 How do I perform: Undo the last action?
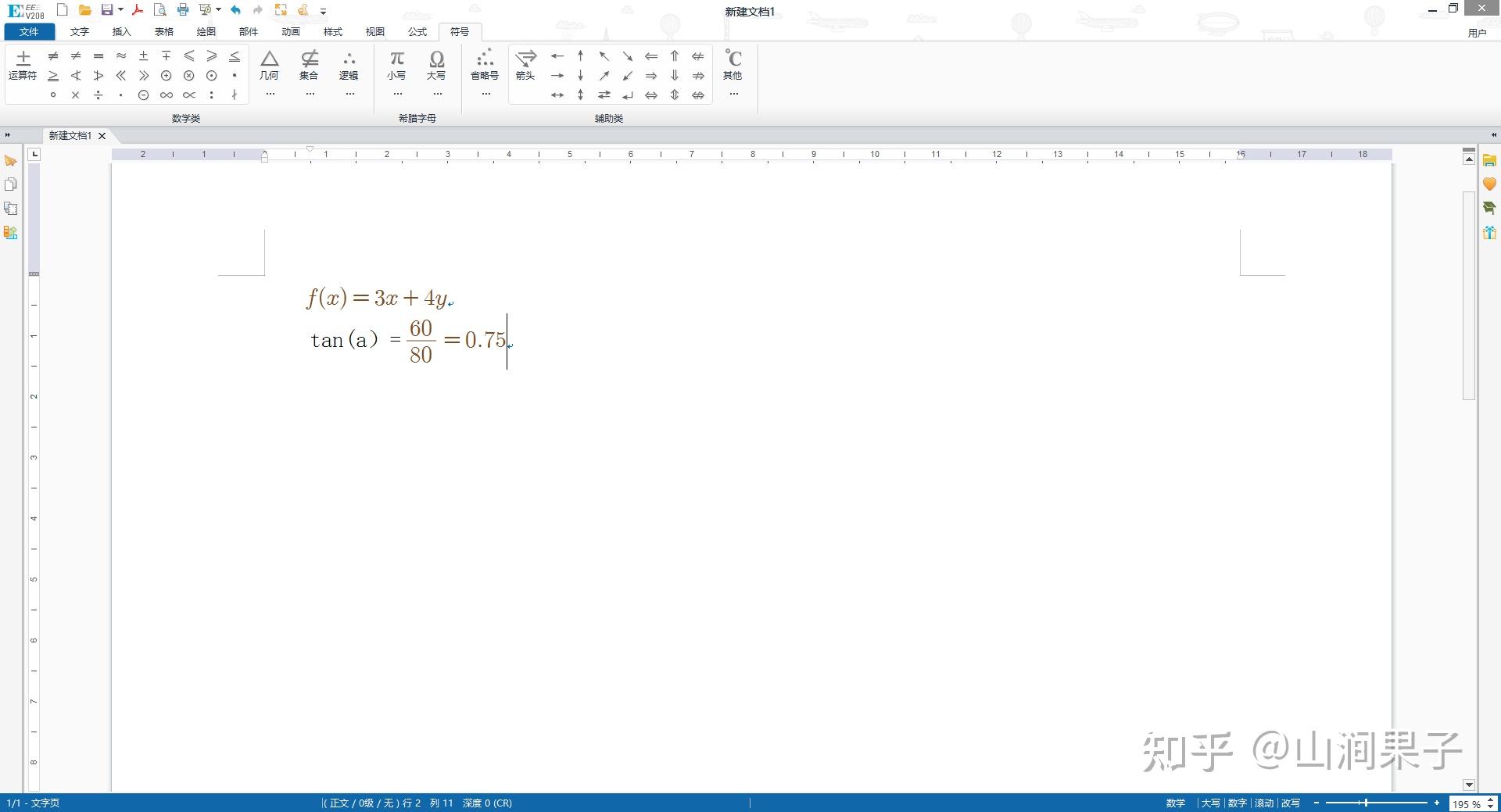(x=235, y=10)
